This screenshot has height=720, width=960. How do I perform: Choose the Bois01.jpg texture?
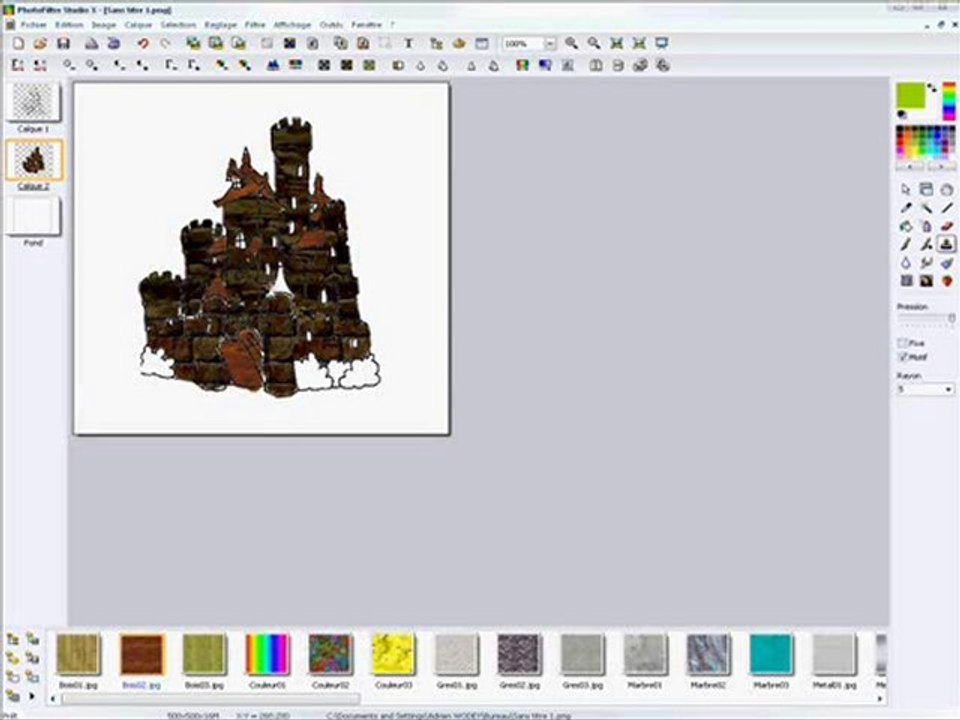[78, 654]
